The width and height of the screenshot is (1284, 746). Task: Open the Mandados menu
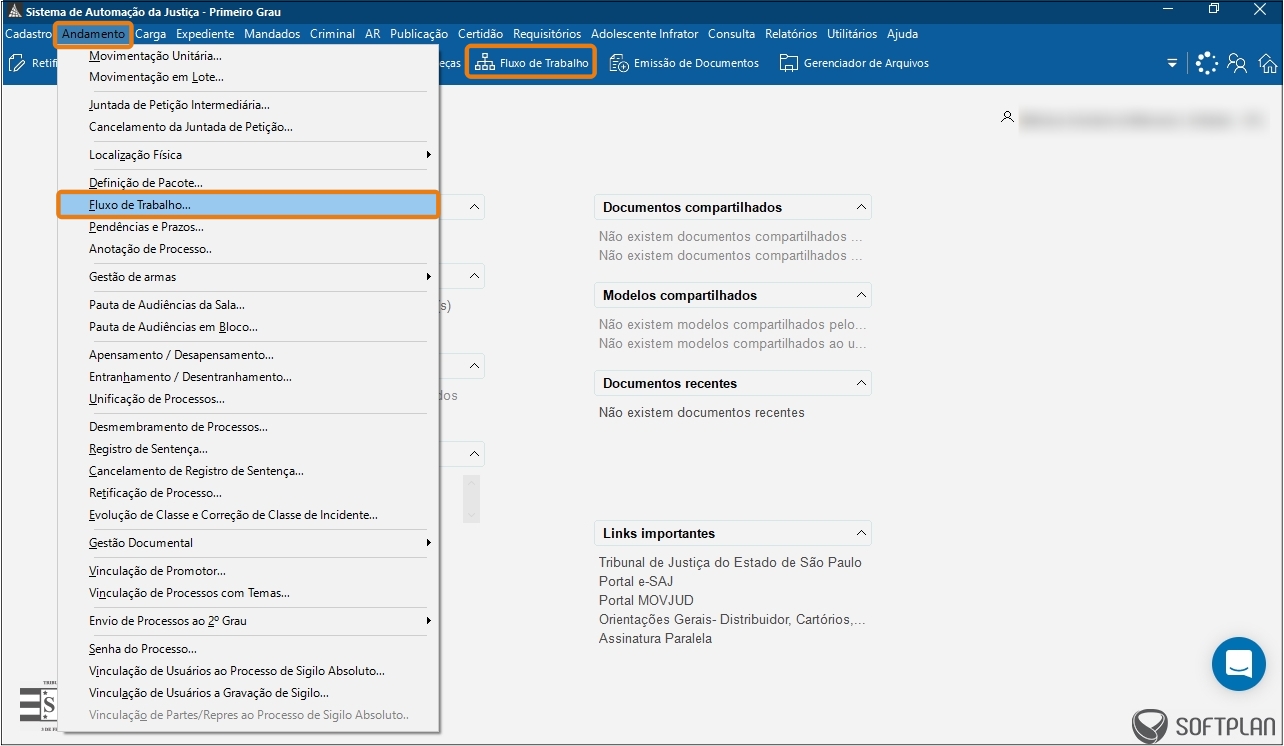272,34
